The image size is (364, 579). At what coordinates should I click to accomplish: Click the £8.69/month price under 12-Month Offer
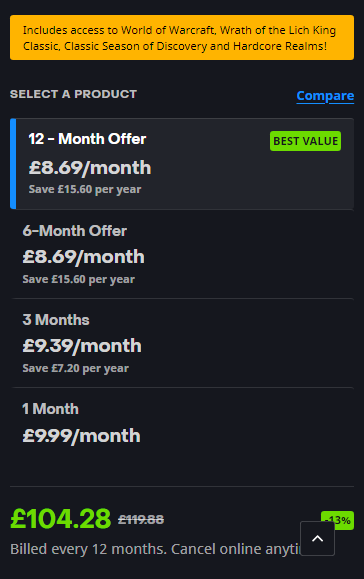(90, 168)
